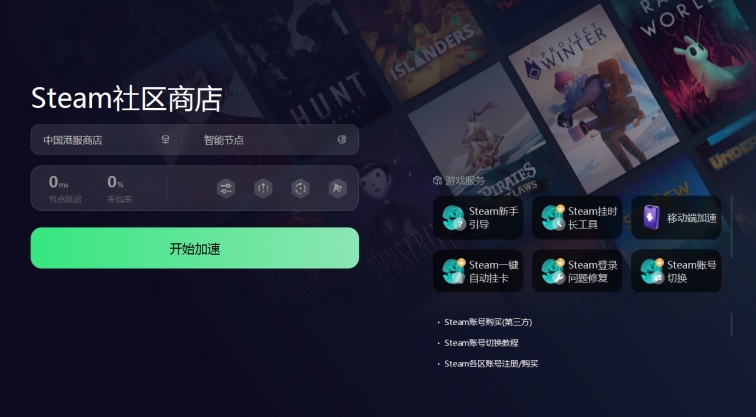The height and width of the screenshot is (417, 756).
Task: Open Steam账号切换教程 link
Action: (x=481, y=343)
